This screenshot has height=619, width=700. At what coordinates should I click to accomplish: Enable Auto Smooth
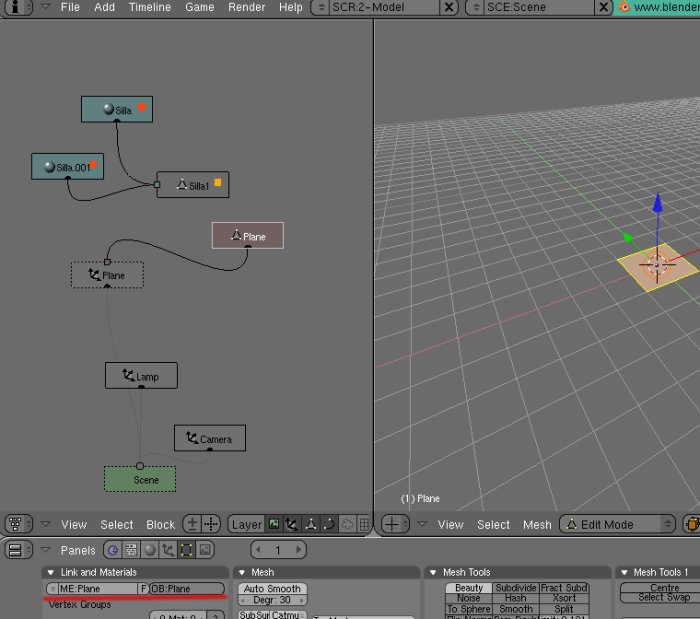(x=272, y=589)
